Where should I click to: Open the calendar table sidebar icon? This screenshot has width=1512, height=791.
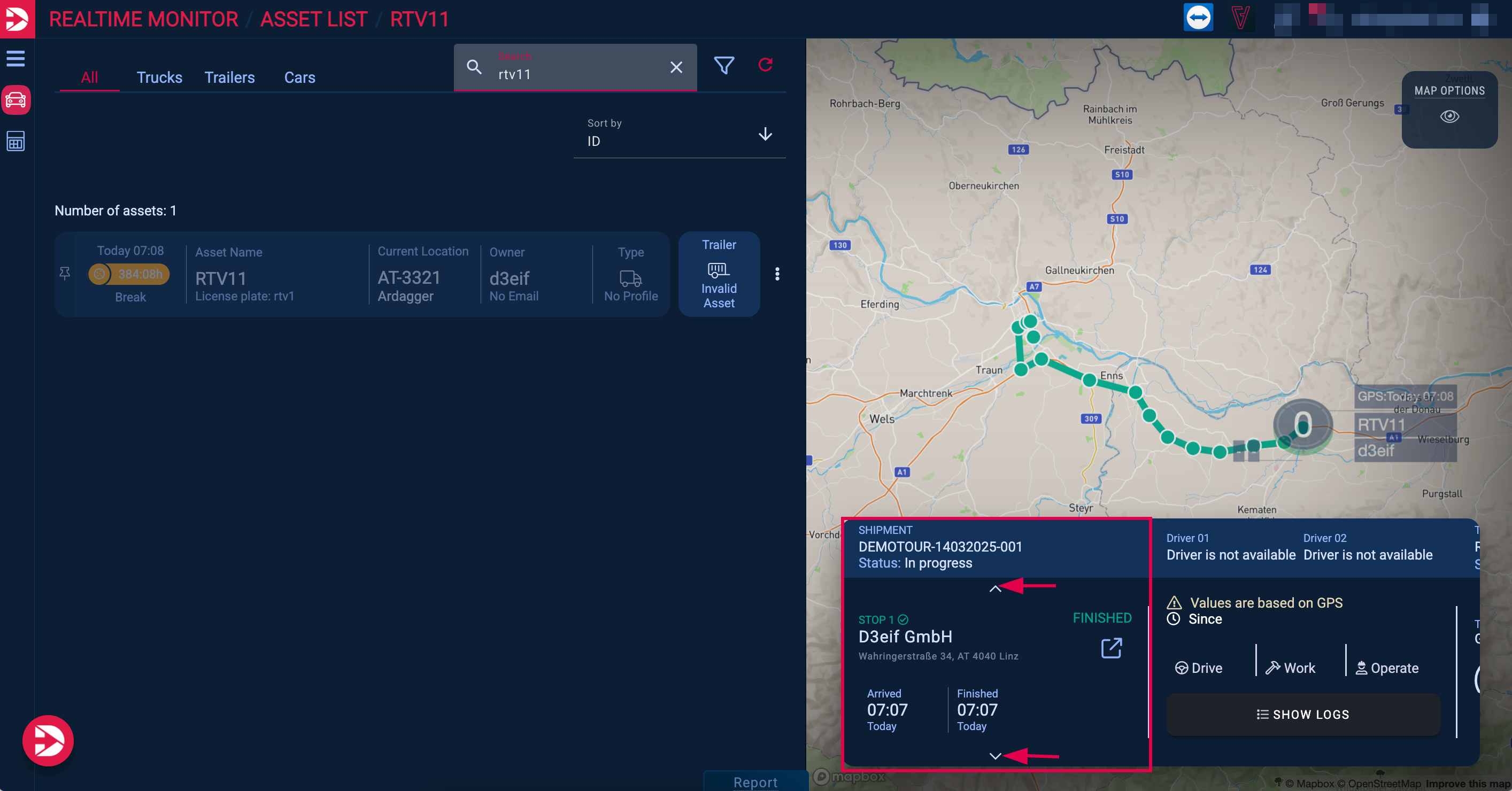[16, 142]
